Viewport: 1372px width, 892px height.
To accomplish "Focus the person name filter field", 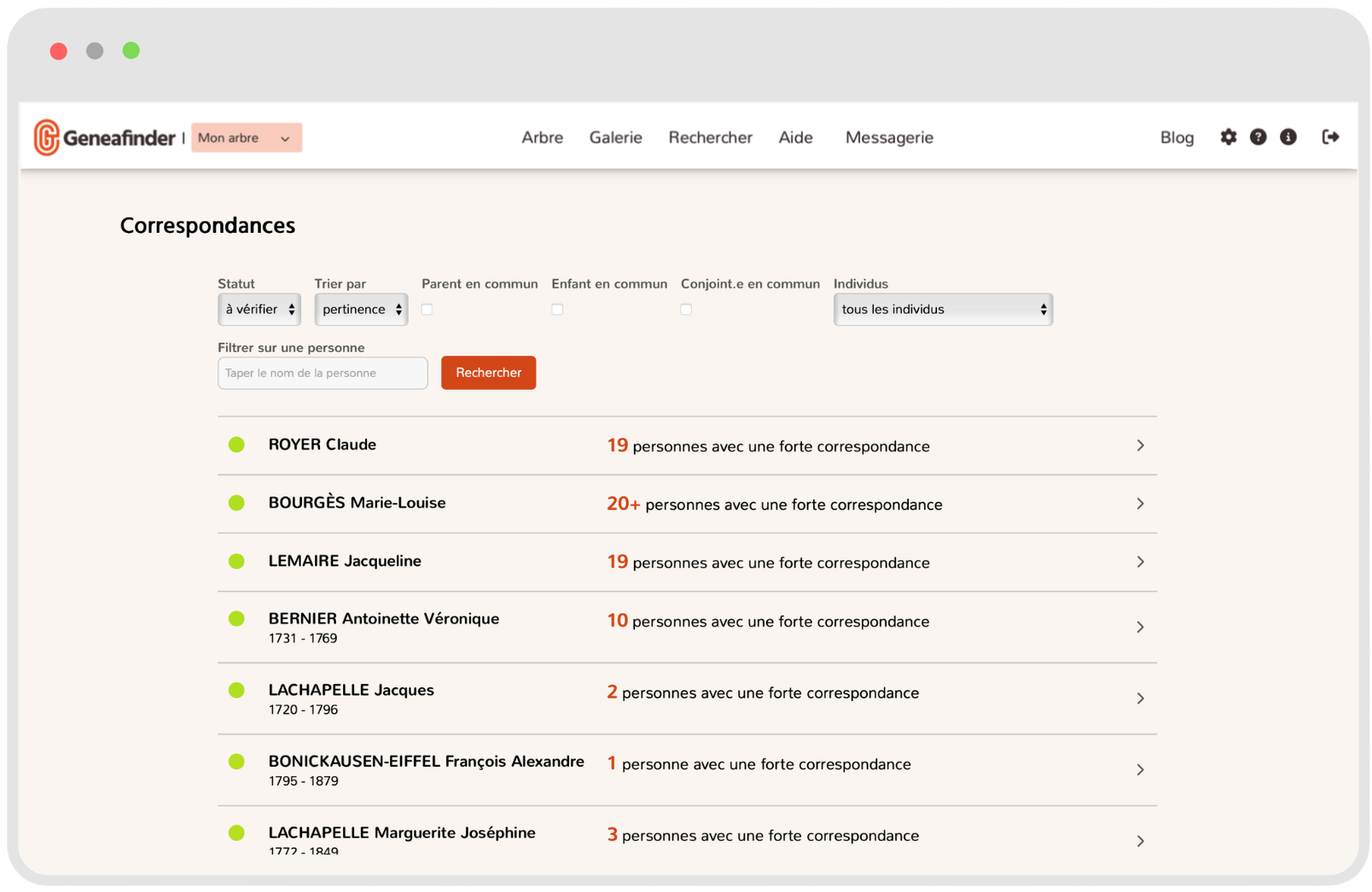I will pyautogui.click(x=323, y=374).
